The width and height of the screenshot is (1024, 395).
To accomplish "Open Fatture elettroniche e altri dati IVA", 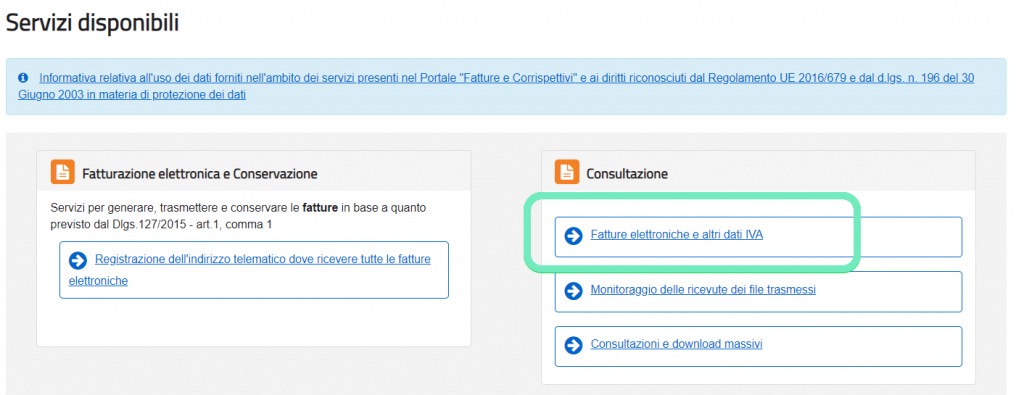I will click(677, 235).
